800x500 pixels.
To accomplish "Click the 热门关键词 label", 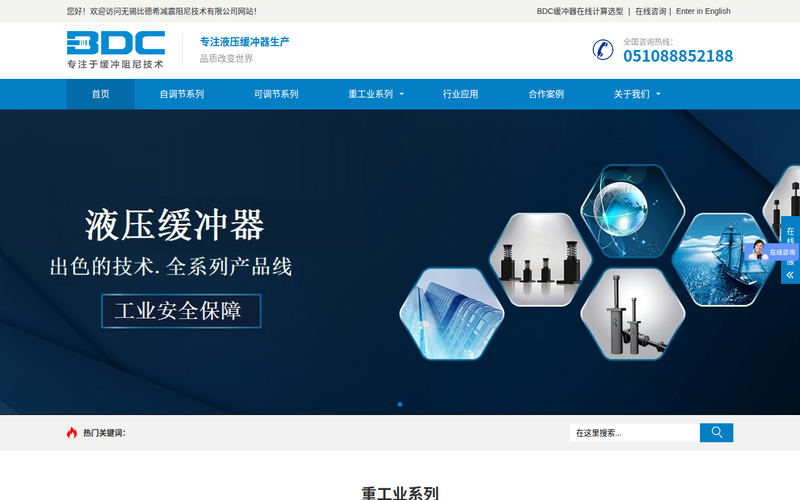I will click(x=104, y=433).
